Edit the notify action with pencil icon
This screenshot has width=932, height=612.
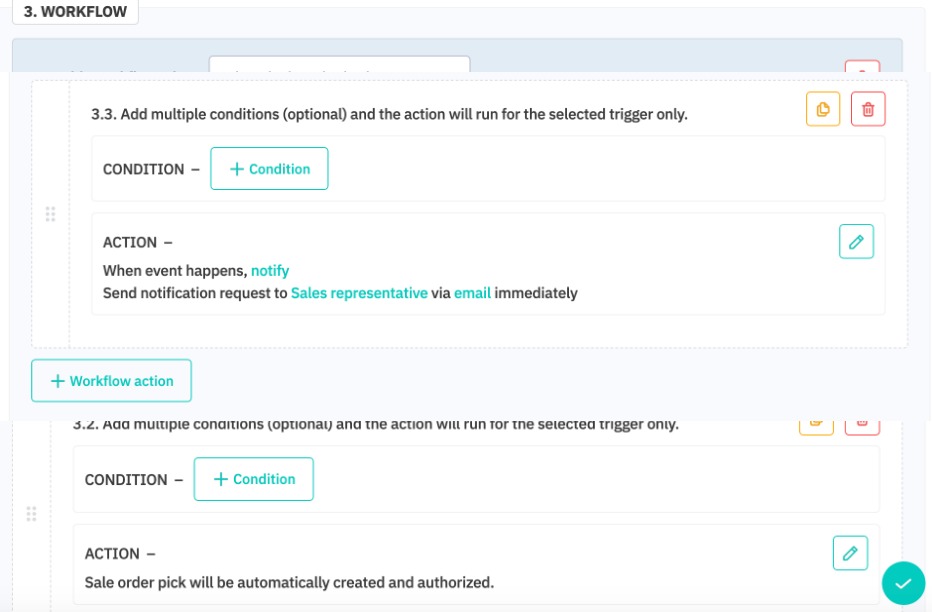pos(856,241)
